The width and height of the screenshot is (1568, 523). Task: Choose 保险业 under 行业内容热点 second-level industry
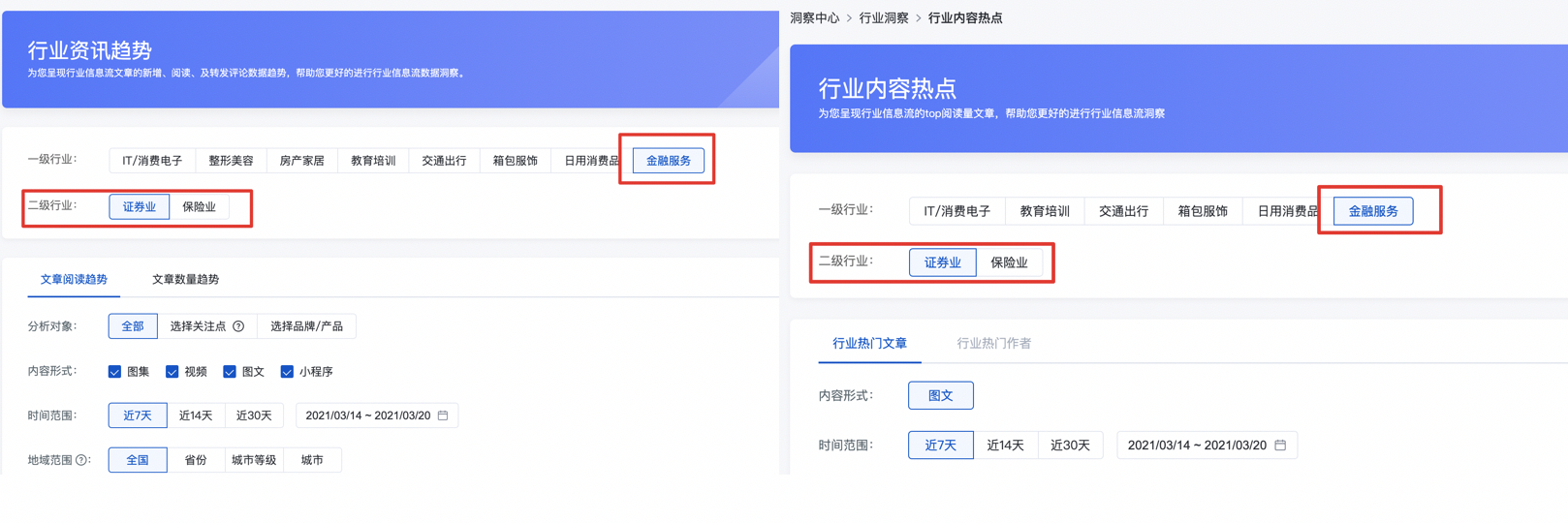tap(1009, 262)
